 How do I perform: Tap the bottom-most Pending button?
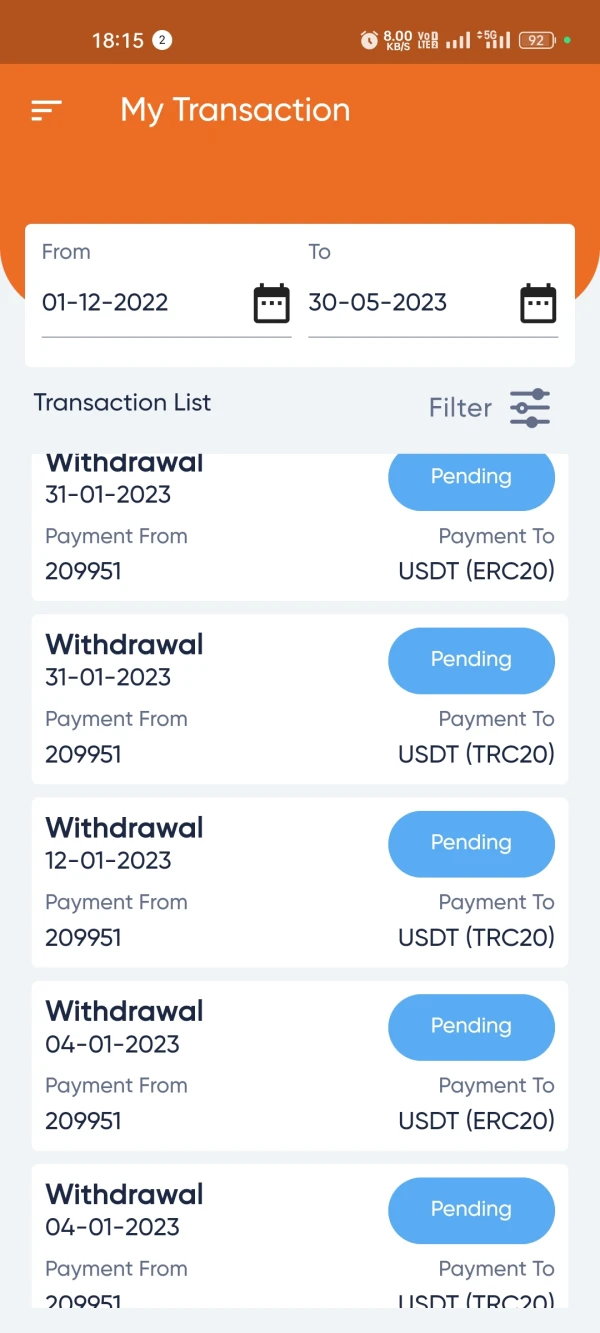[x=471, y=1209]
